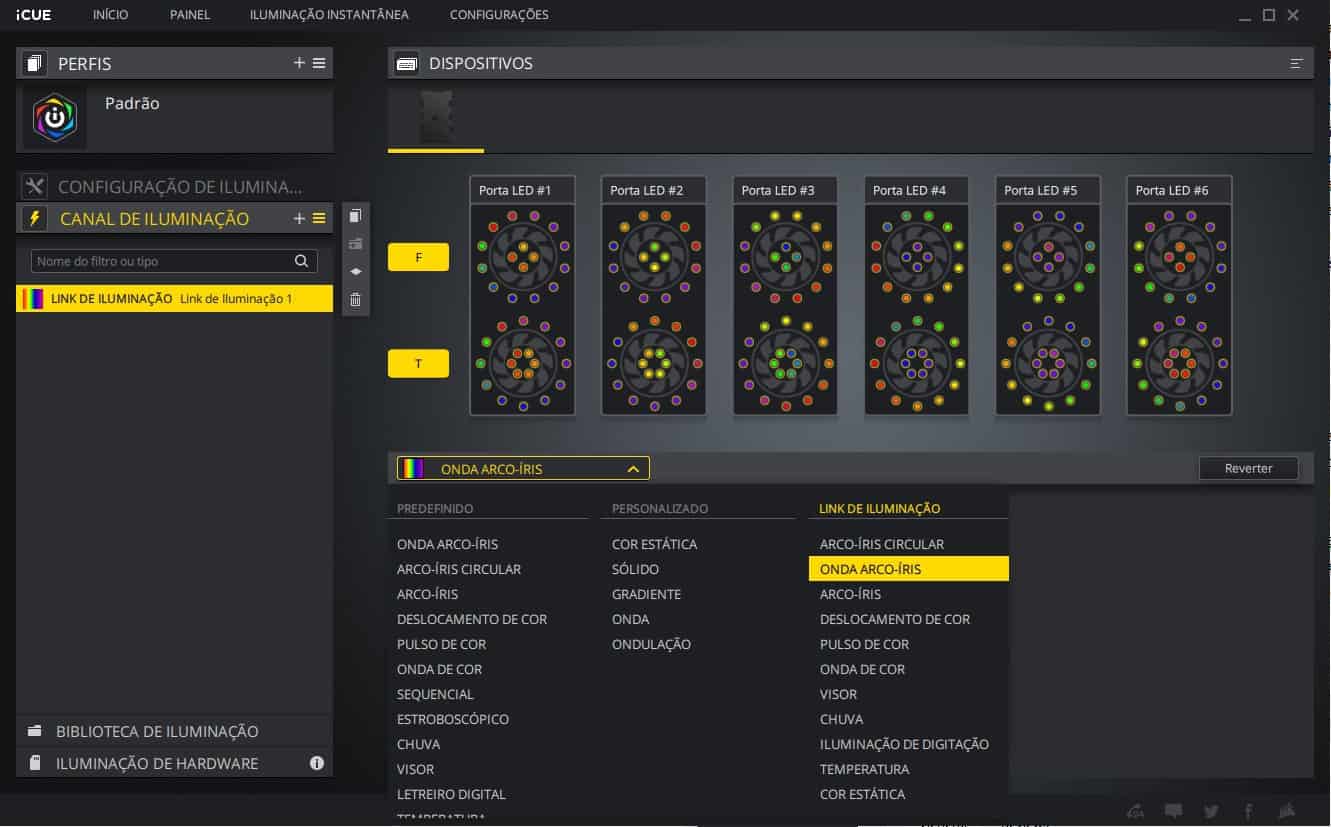Select the Padrão profile hexagon icon
1331x827 pixels.
click(55, 117)
